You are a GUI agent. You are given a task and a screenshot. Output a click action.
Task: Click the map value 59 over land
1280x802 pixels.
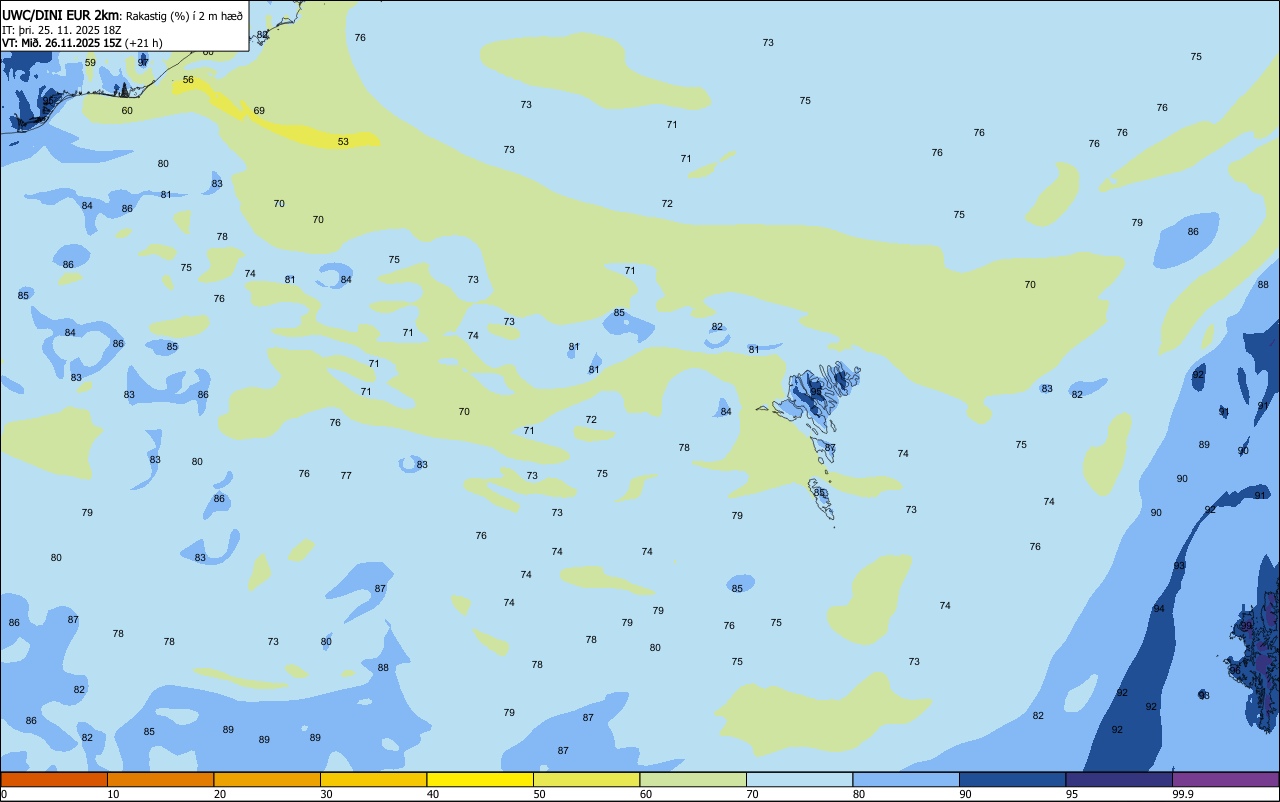[x=90, y=63]
